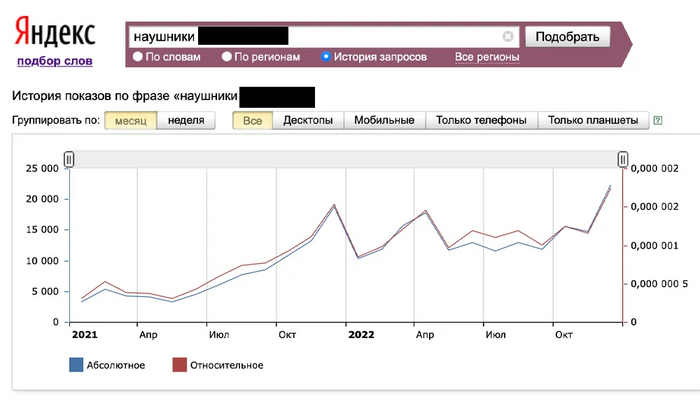Group data by месяц
The width and height of the screenshot is (700, 420).
point(130,120)
